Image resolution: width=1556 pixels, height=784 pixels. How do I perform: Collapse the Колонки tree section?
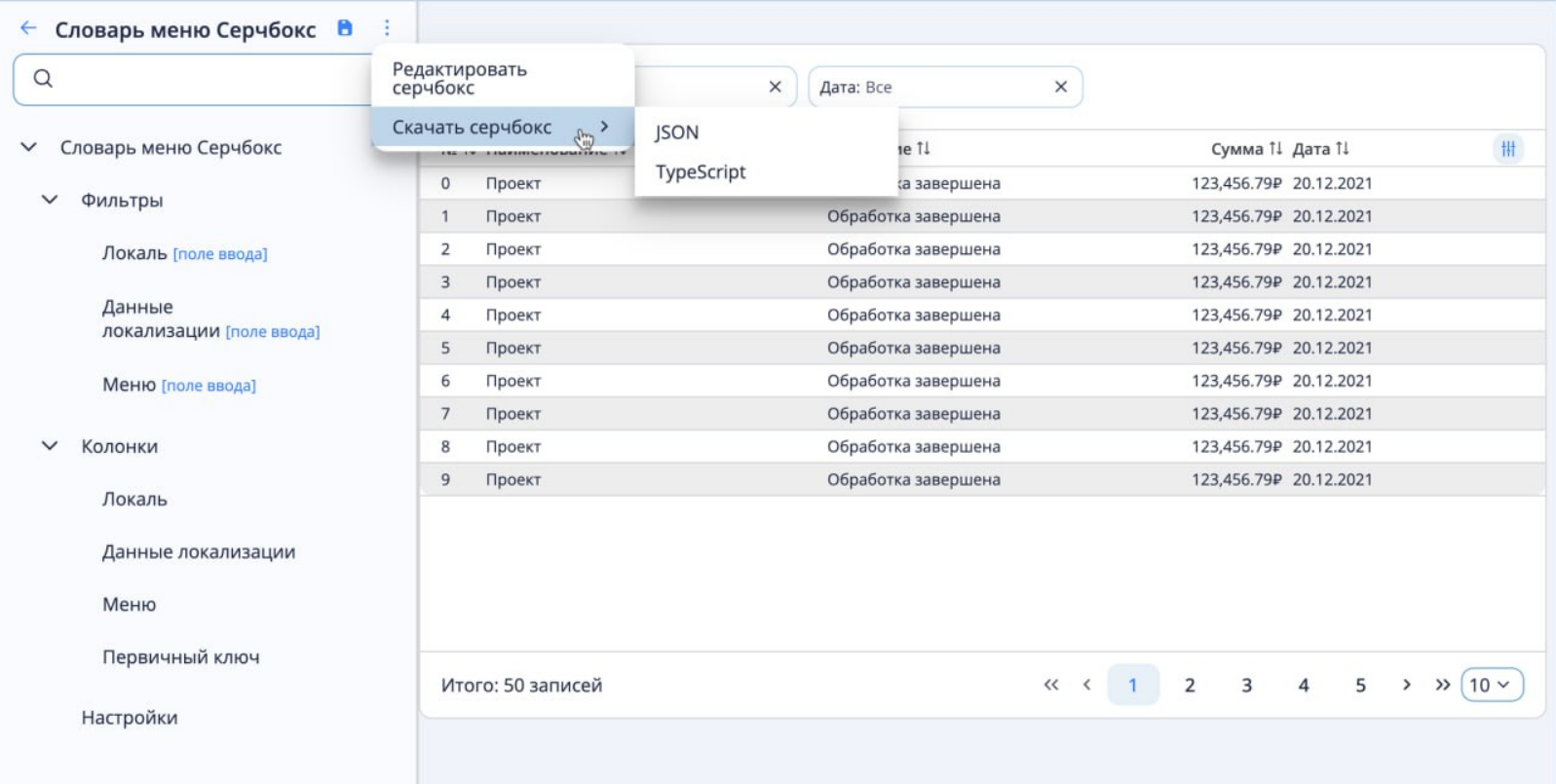coord(50,446)
